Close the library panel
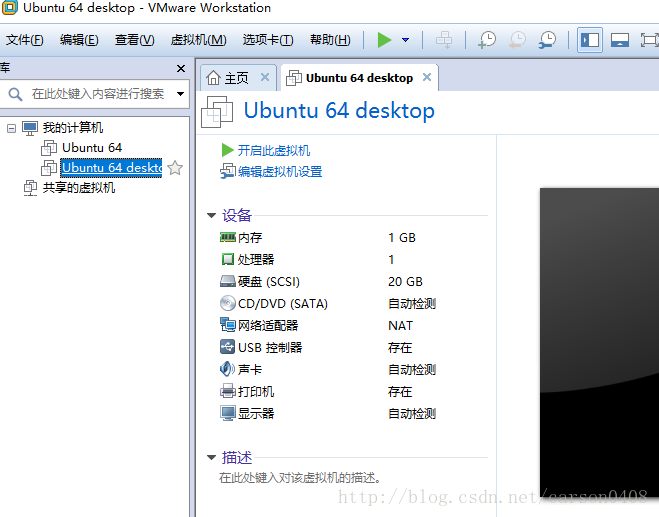This screenshot has width=659, height=517. tap(181, 68)
